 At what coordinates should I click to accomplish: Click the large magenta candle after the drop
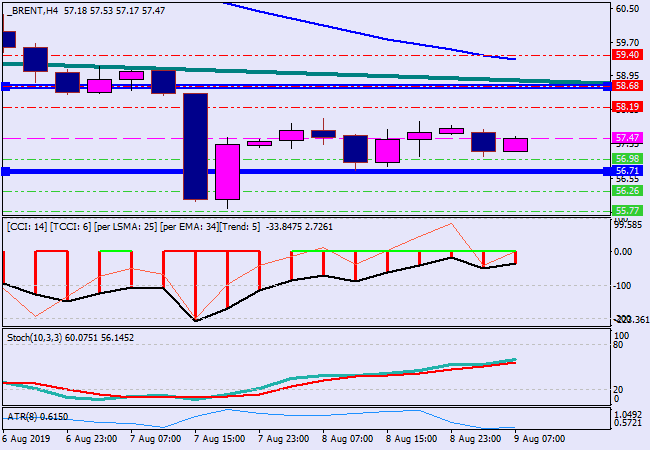click(227, 172)
